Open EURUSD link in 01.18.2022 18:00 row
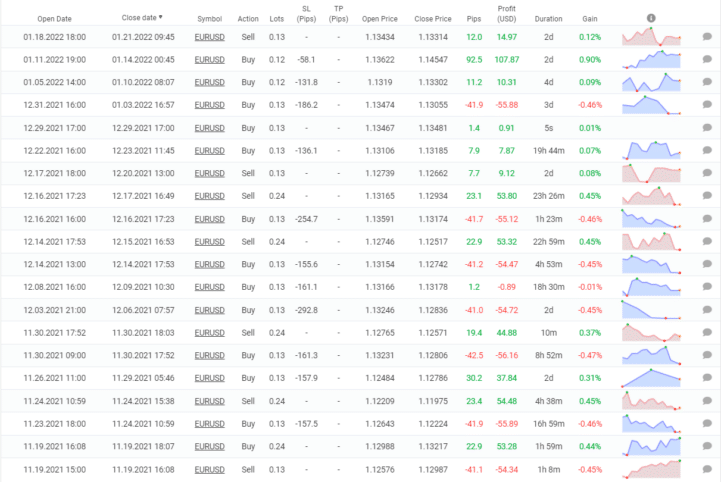This screenshot has width=721, height=482. tap(209, 37)
